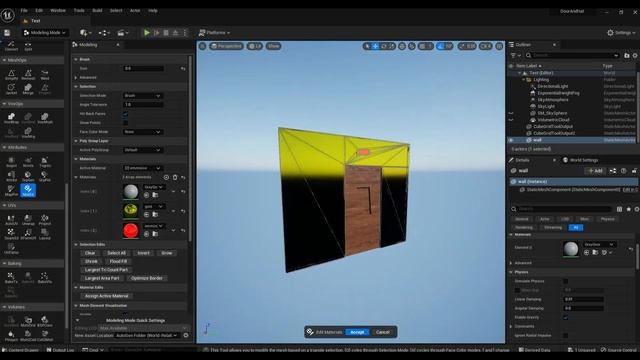
Task: Open New Asset Location settings gear
Action: 186,335
